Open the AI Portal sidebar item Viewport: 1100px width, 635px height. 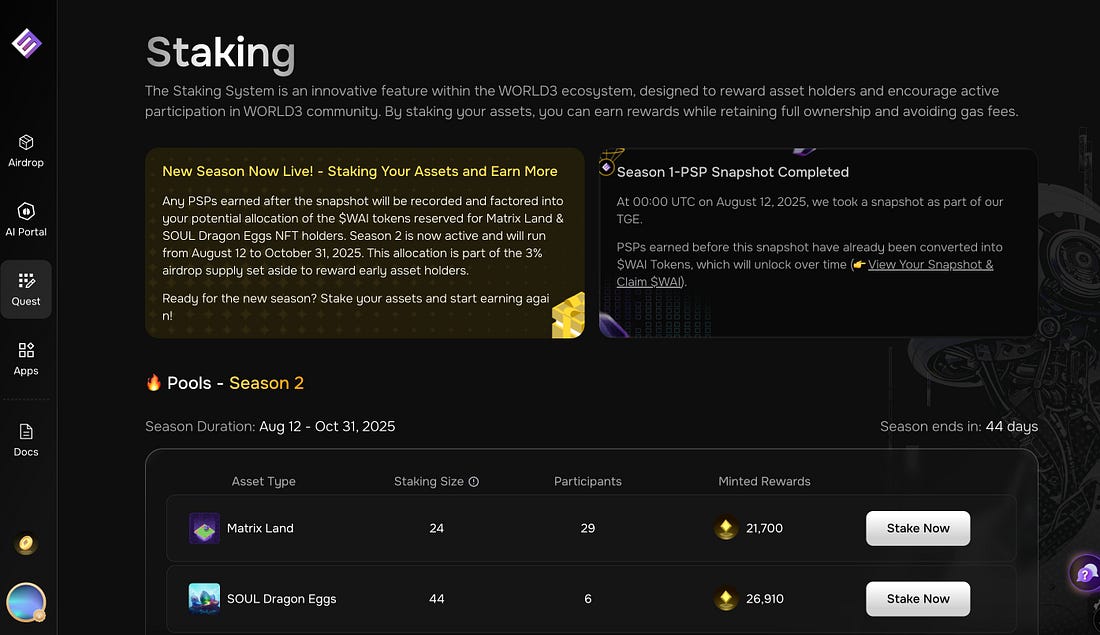[26, 219]
